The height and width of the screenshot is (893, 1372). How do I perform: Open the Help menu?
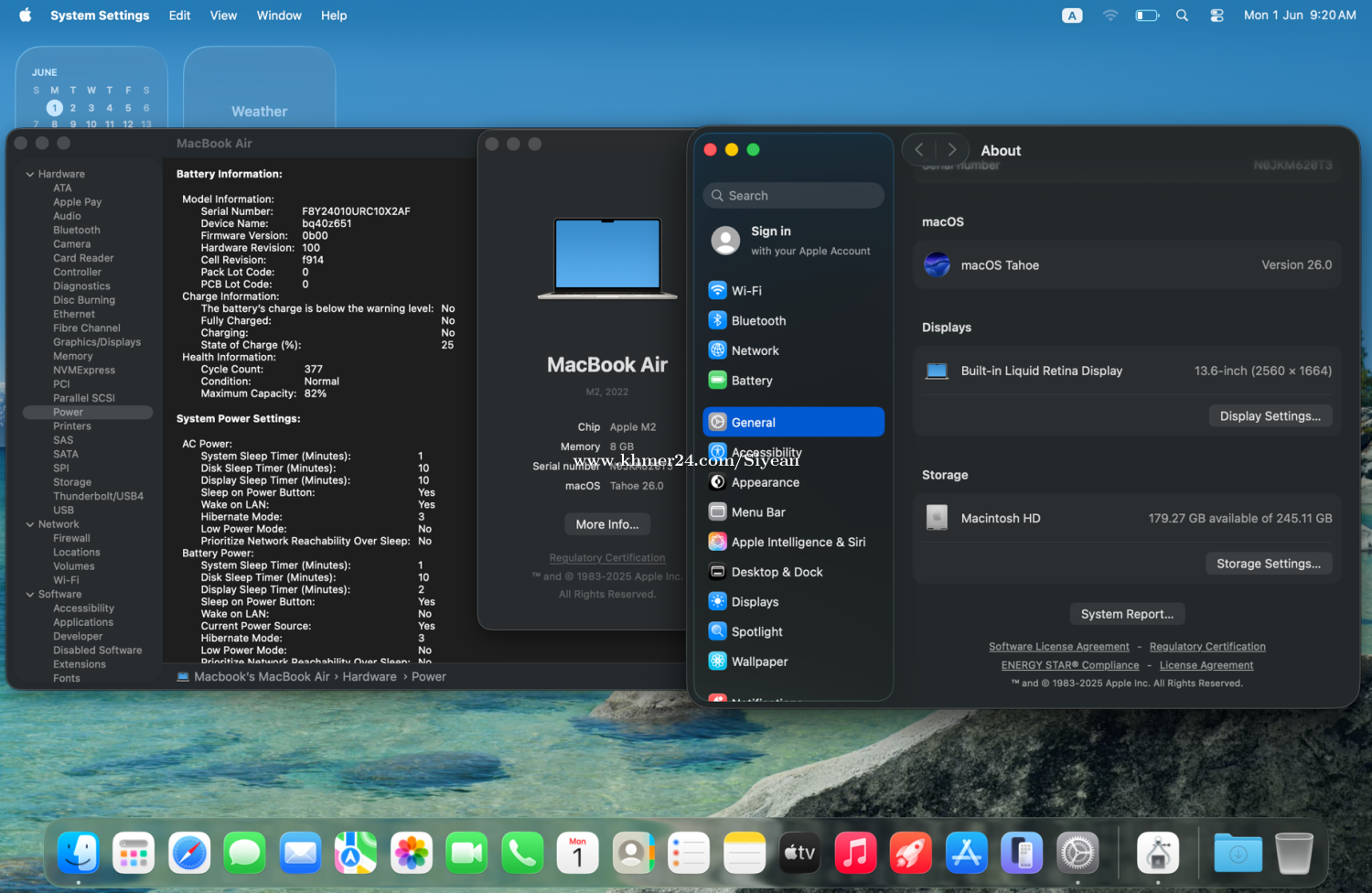pyautogui.click(x=334, y=16)
